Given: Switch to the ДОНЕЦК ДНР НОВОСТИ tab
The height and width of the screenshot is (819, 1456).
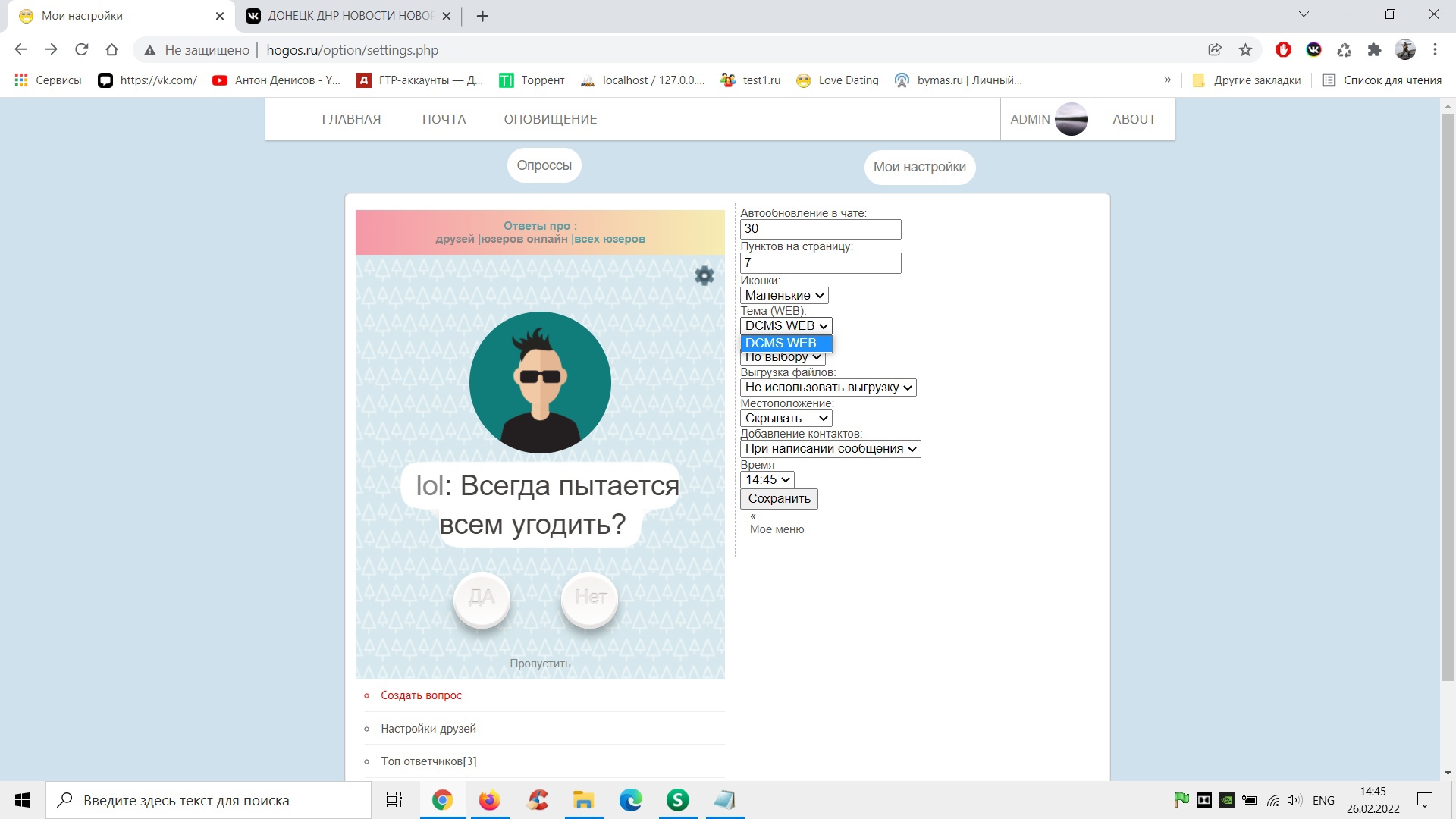Looking at the screenshot, I should (349, 16).
